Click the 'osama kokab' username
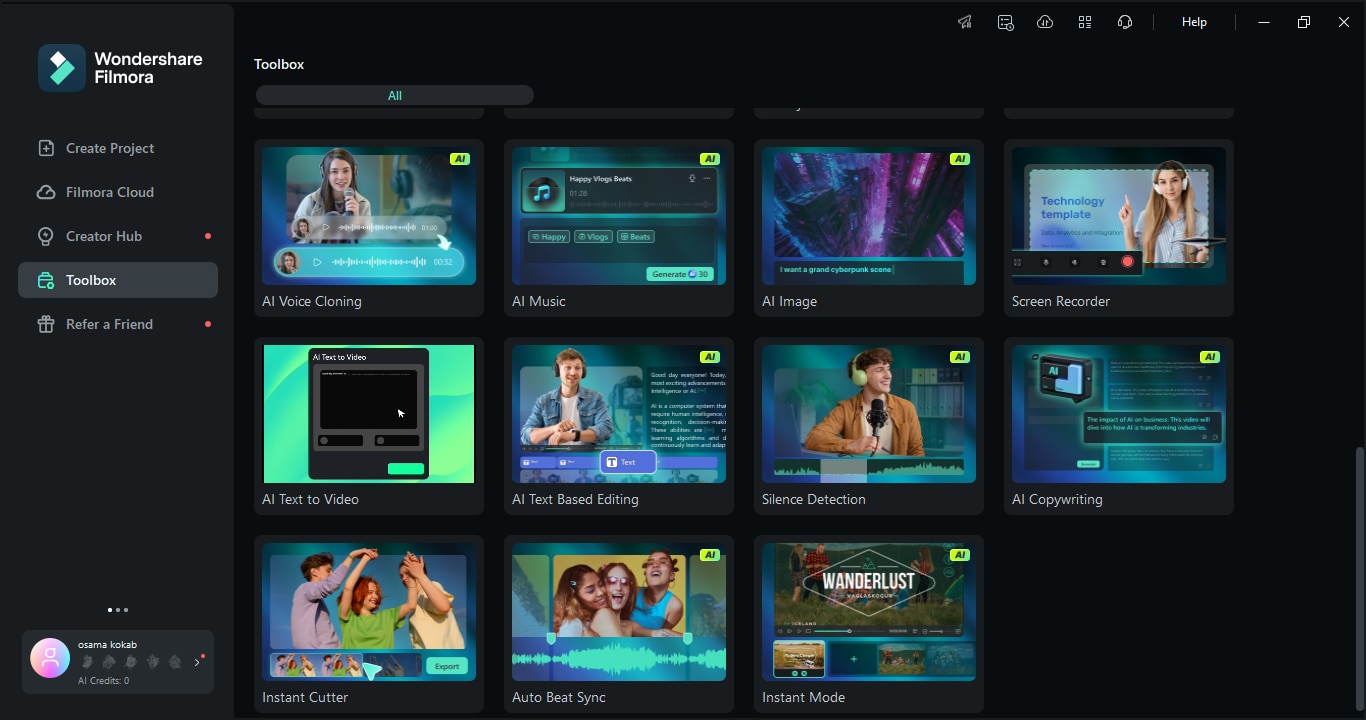 108,645
